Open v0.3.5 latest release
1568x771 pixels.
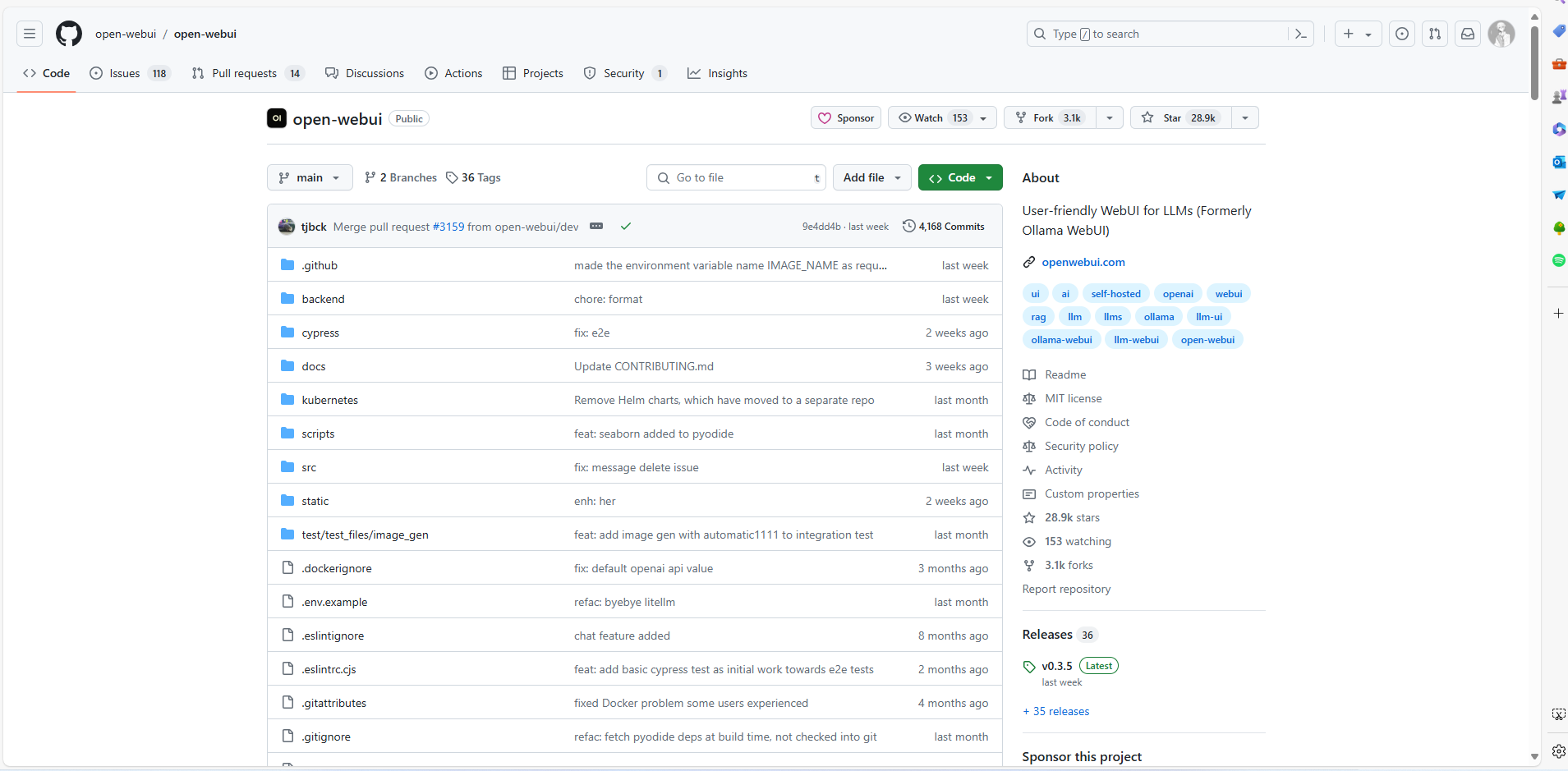point(1057,666)
